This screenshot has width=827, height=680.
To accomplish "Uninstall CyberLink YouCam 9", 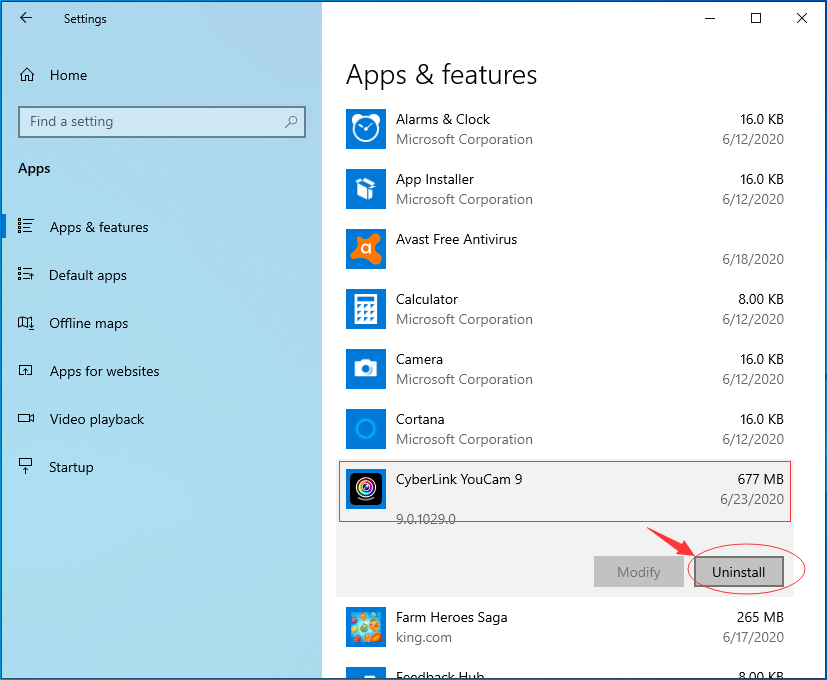I will click(738, 572).
